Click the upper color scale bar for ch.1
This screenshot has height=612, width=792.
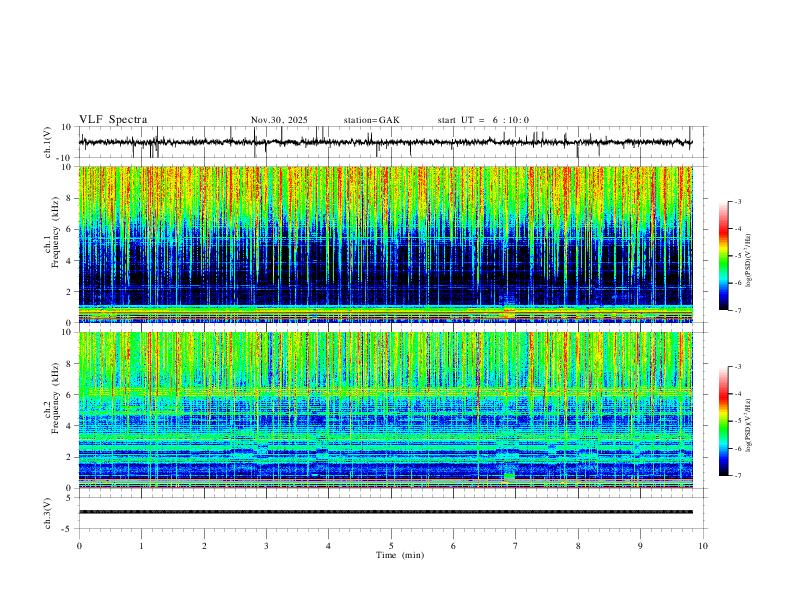click(724, 256)
